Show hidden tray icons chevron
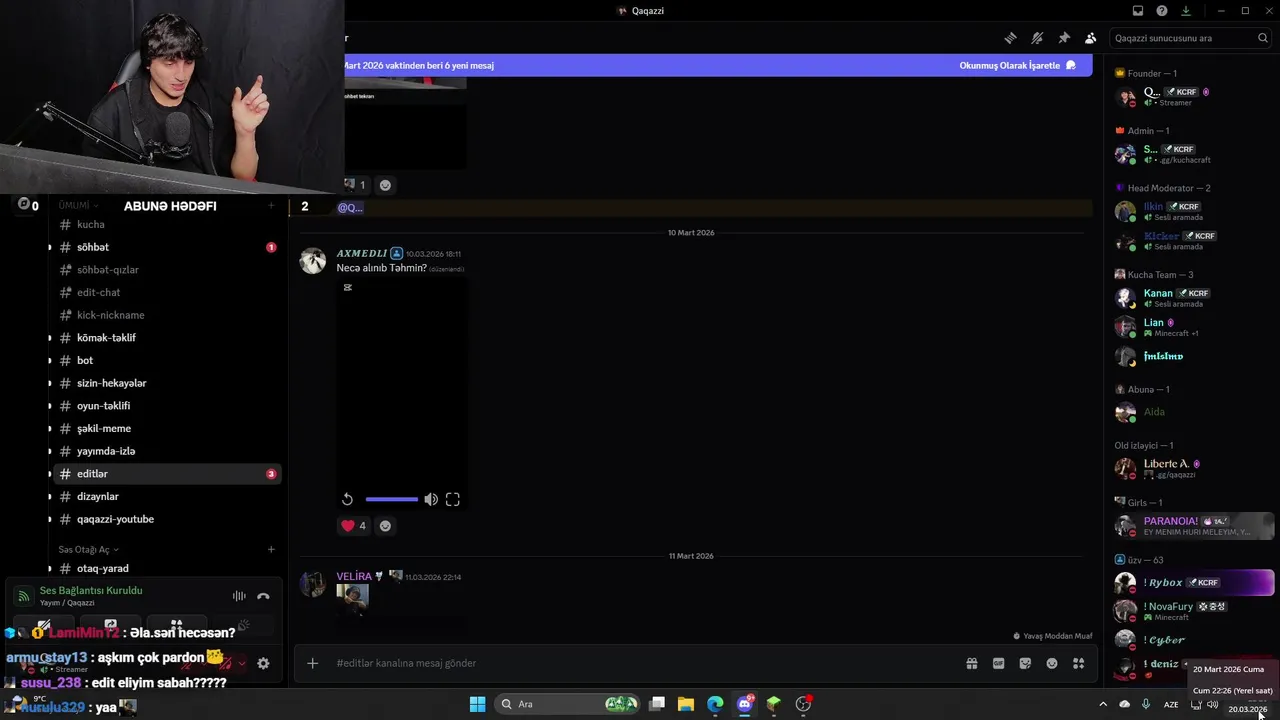This screenshot has width=1280, height=720. coord(1103,704)
